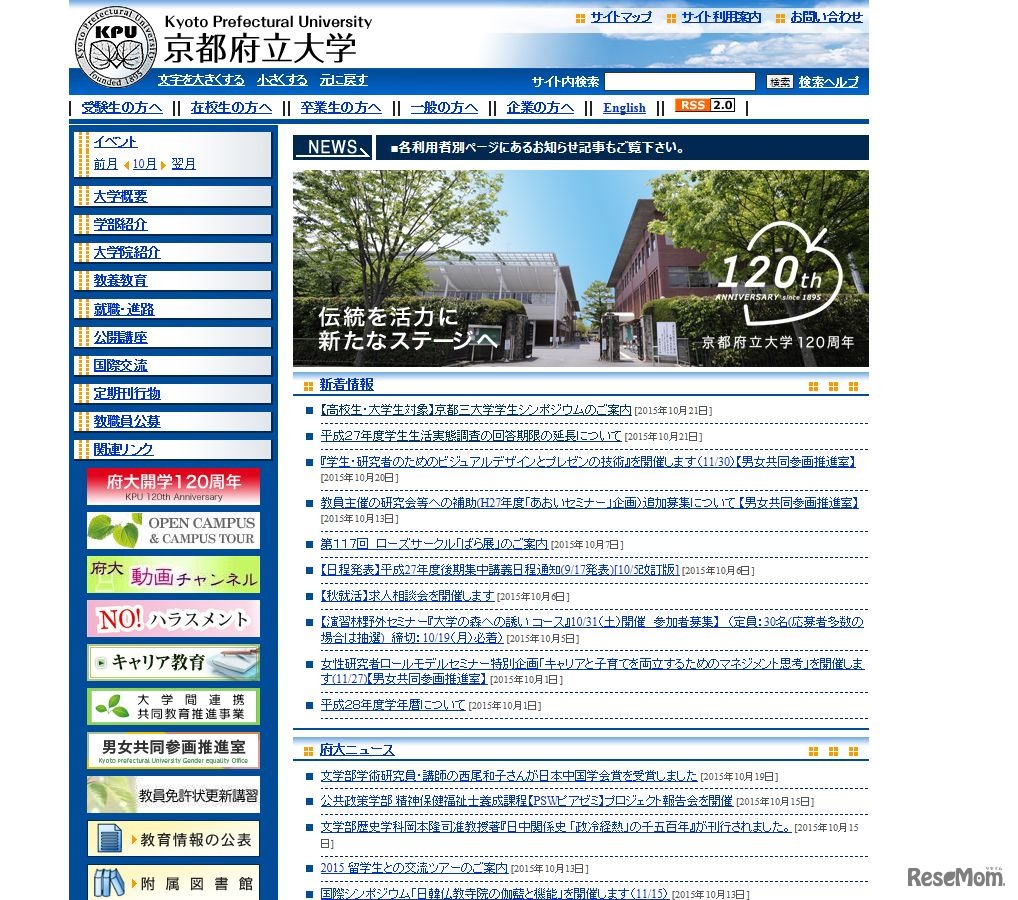Viewport: 1018px width, 900px height.
Task: Open the サイトマップ link
Action: point(617,17)
